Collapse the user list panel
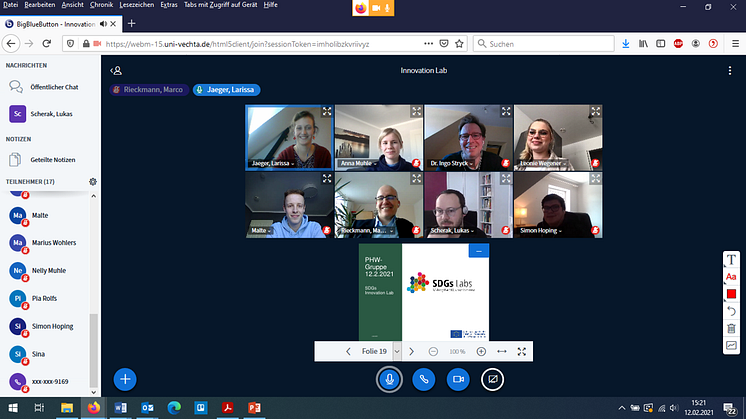746x419 pixels. pos(117,70)
